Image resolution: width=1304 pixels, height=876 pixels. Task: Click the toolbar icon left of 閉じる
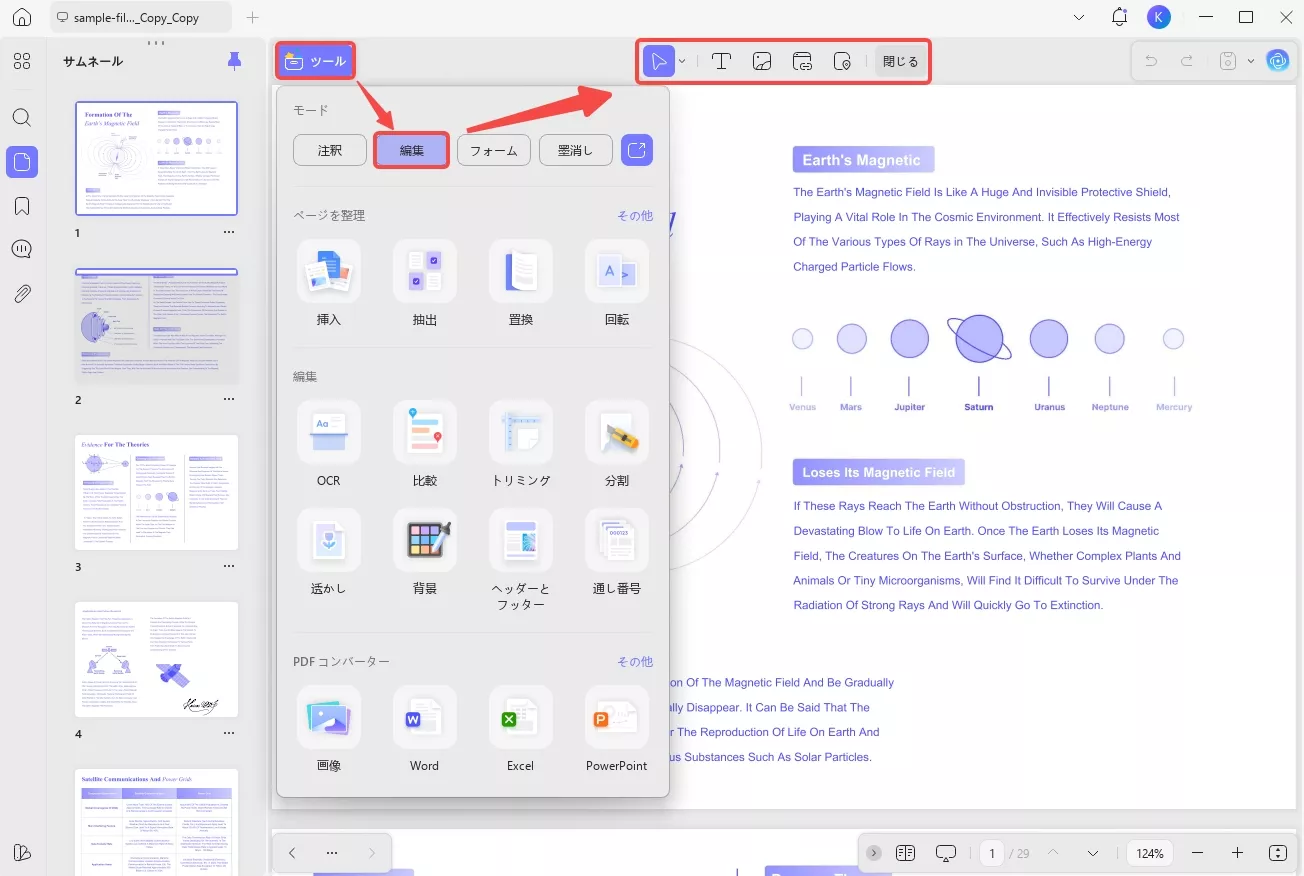[x=843, y=61]
